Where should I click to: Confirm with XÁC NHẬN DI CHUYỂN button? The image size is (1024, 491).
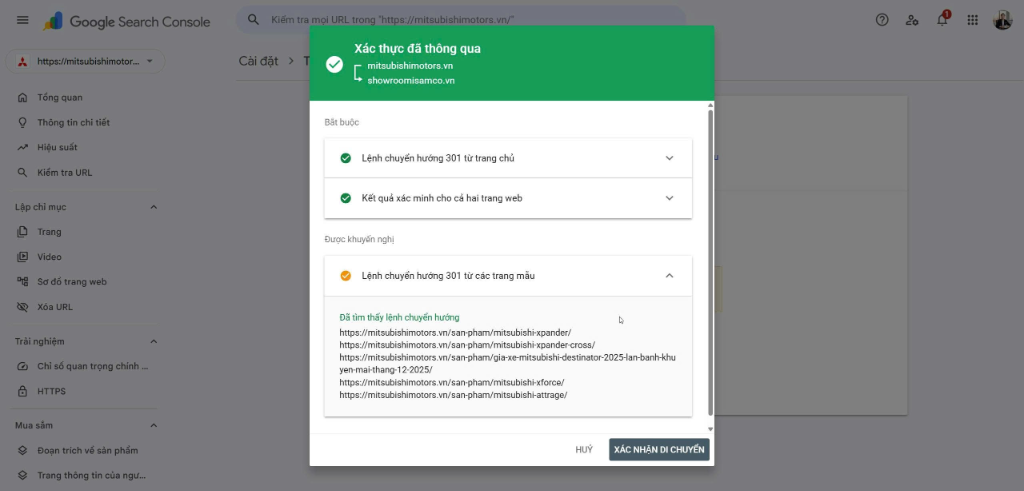[659, 449]
